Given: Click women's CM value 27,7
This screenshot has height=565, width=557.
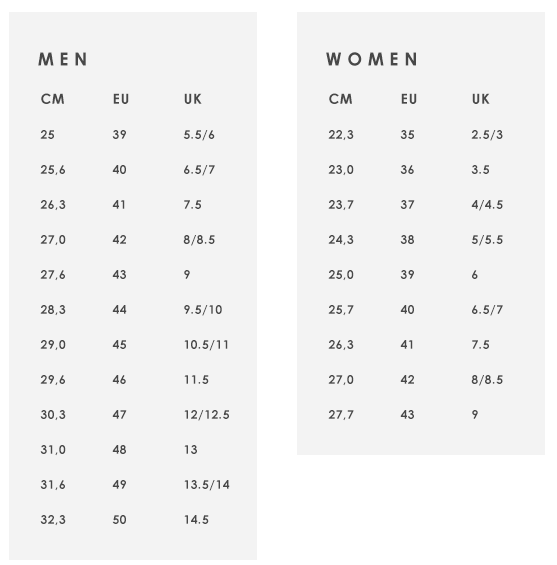Looking at the screenshot, I should [341, 415].
